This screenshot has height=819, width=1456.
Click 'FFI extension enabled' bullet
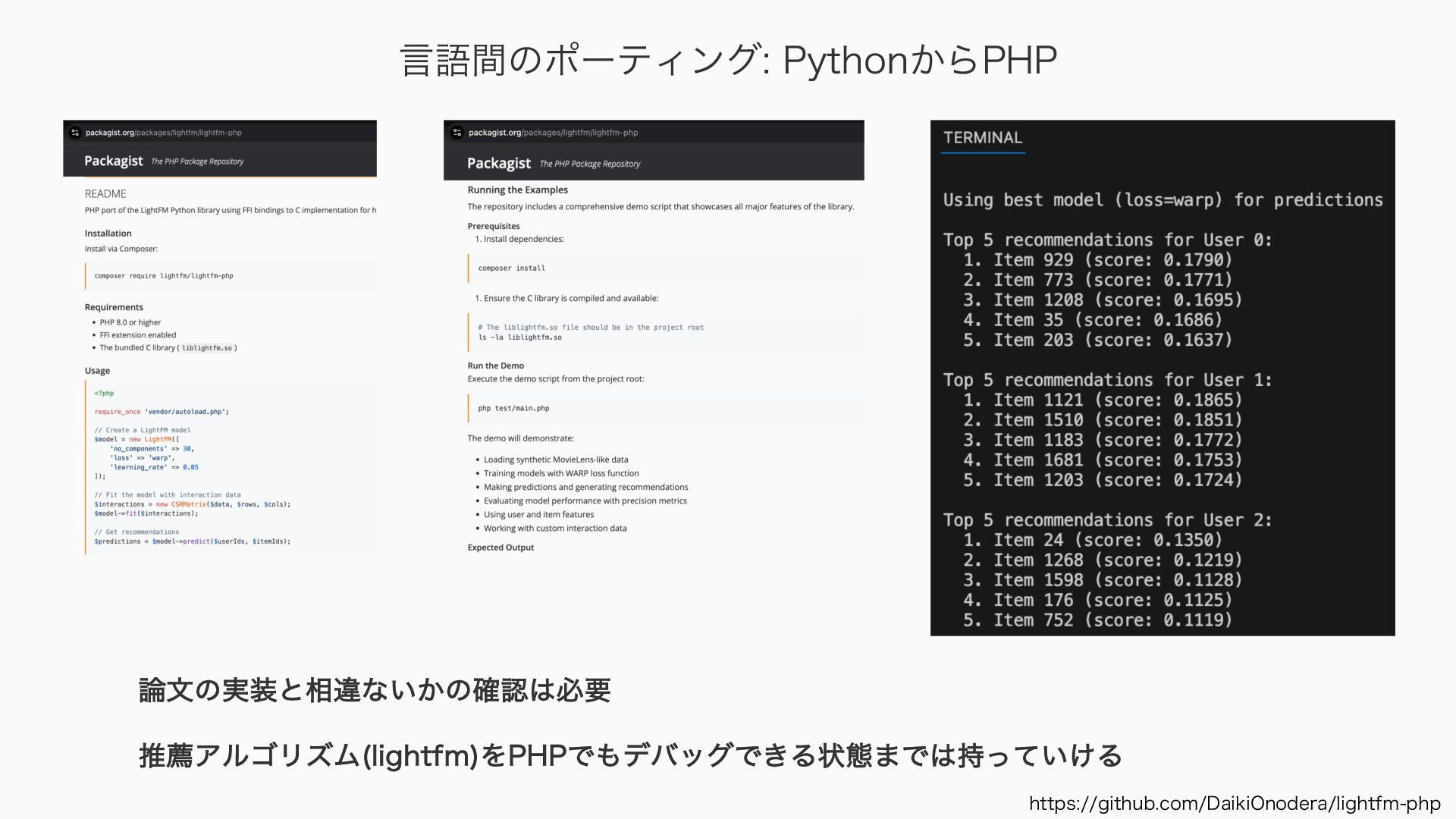point(138,335)
